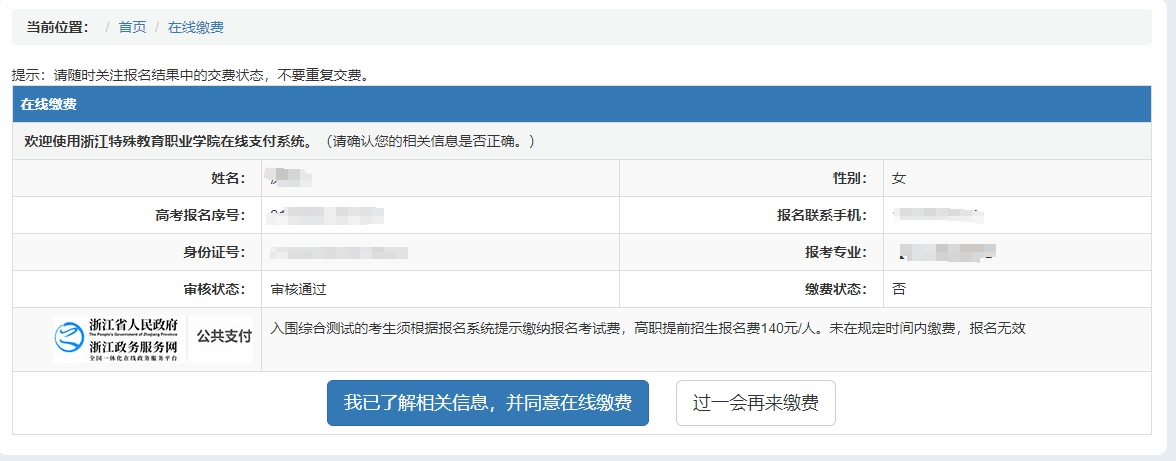Click the 缴费状态 value 否
Viewport: 1176px width, 461px height.
pyautogui.click(x=898, y=289)
